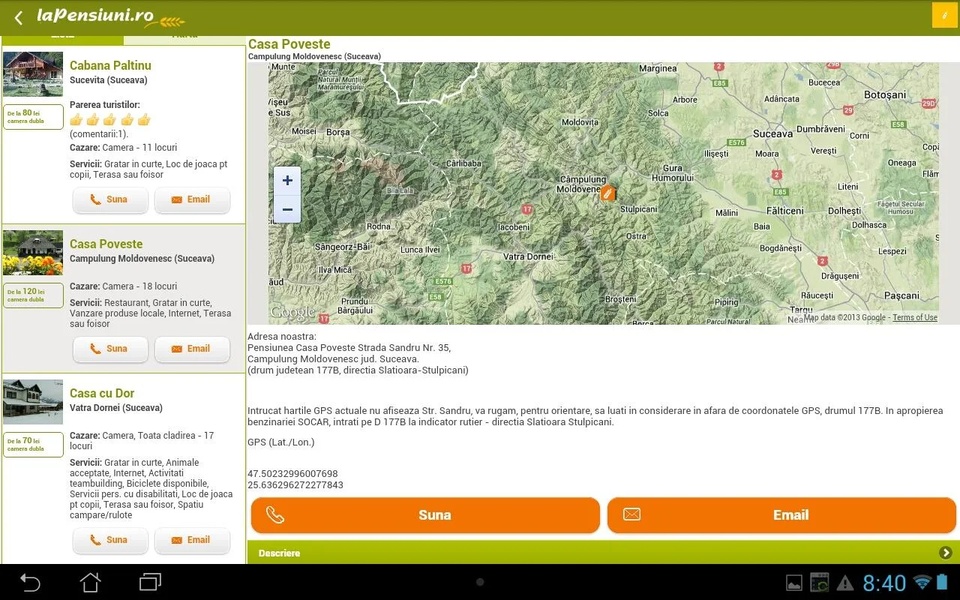
Task: Tap the Android back navigation button
Action: tap(29, 582)
